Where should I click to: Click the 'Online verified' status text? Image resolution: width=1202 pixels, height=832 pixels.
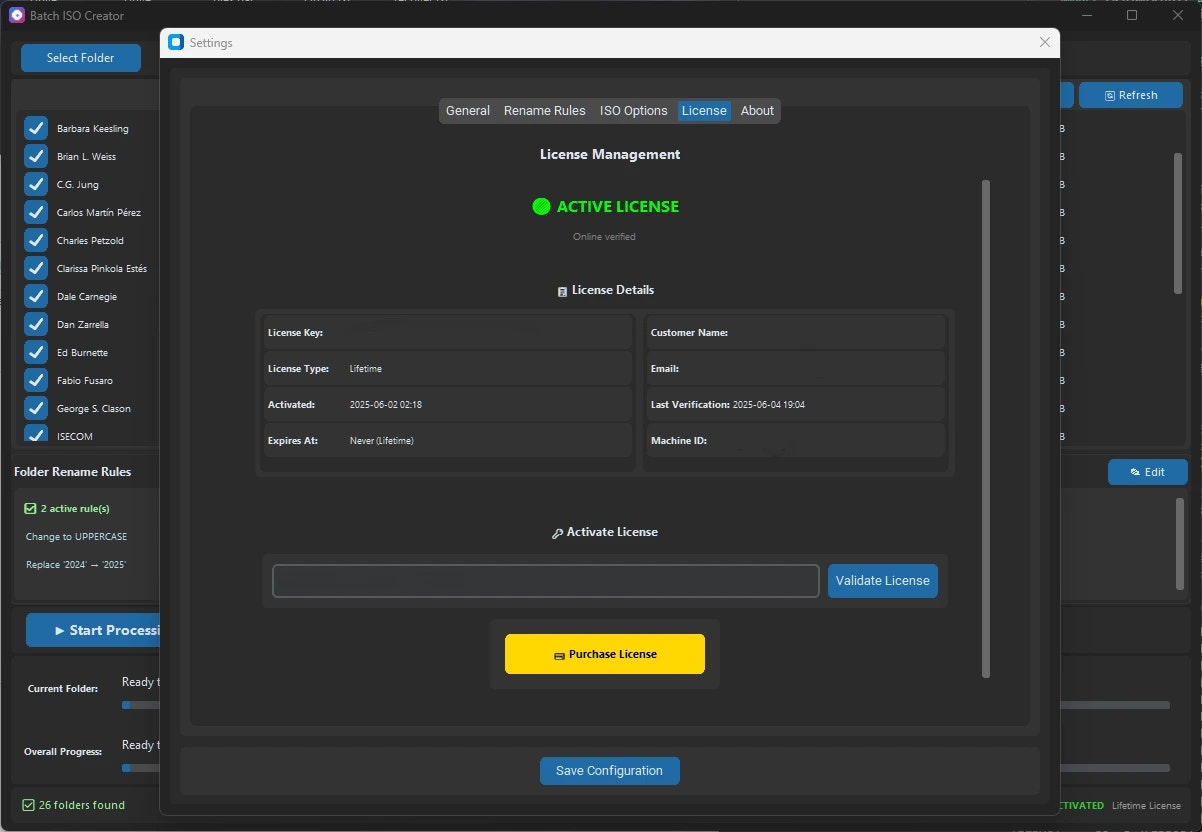tap(604, 237)
